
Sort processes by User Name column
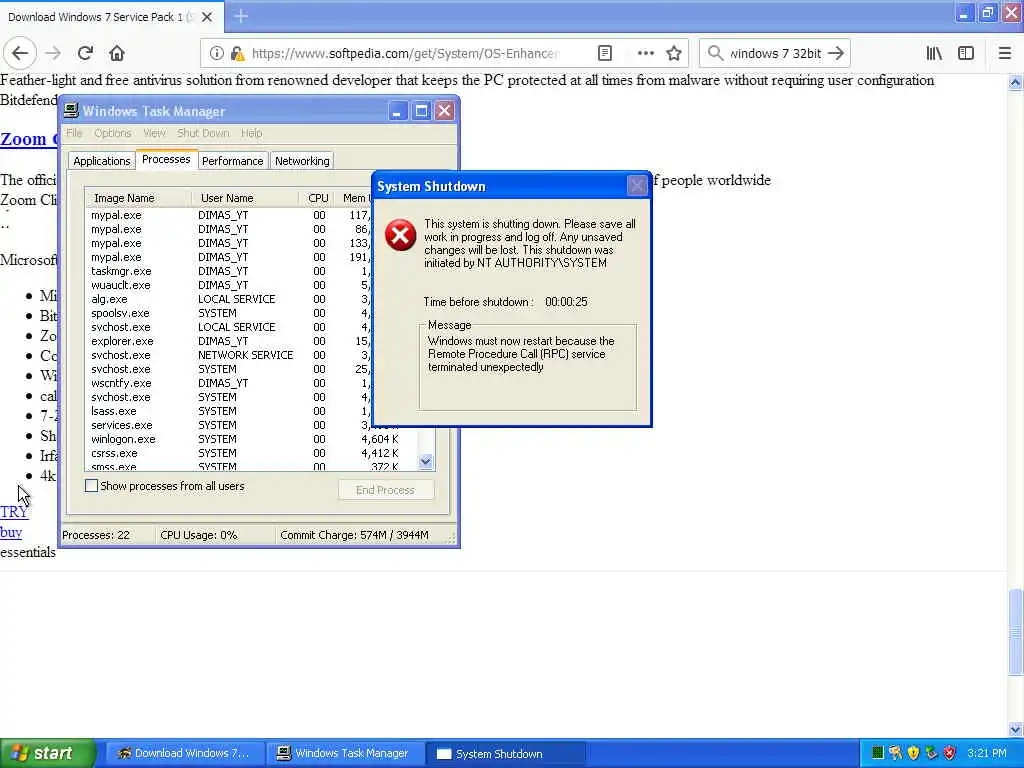245,198
